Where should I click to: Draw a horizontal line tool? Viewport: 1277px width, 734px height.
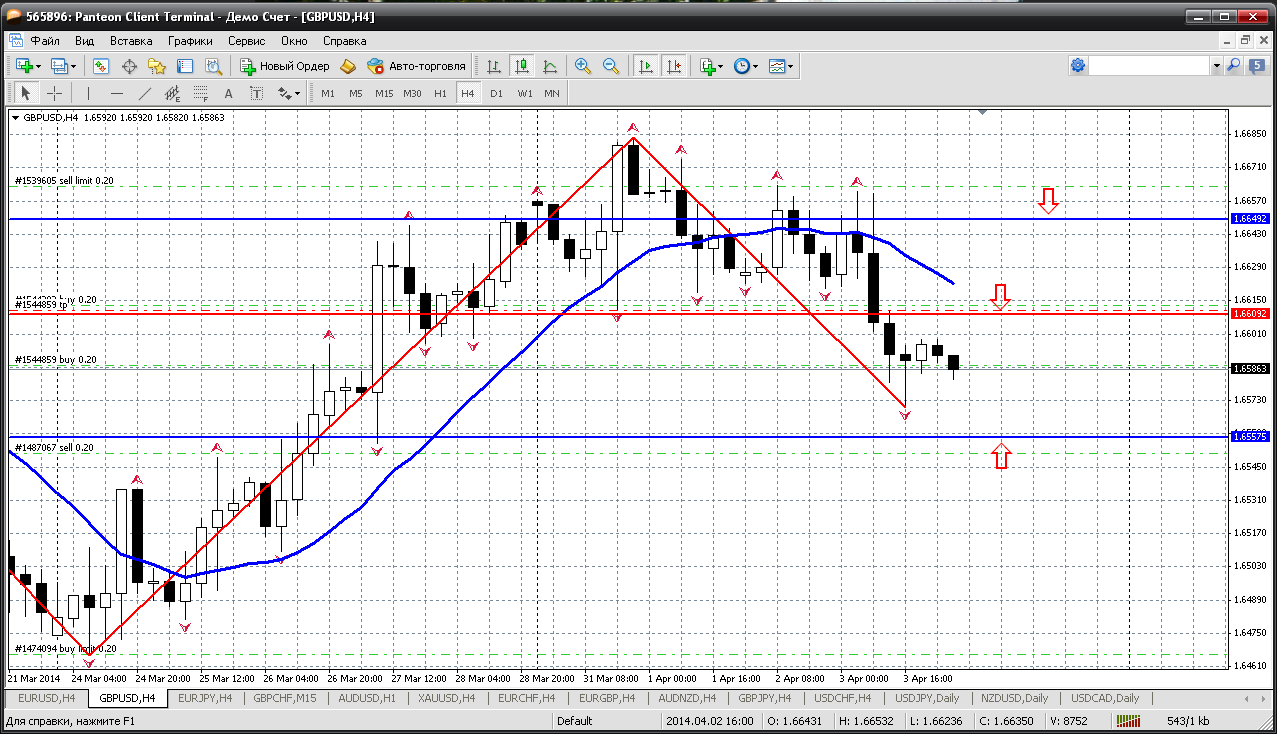click(116, 93)
